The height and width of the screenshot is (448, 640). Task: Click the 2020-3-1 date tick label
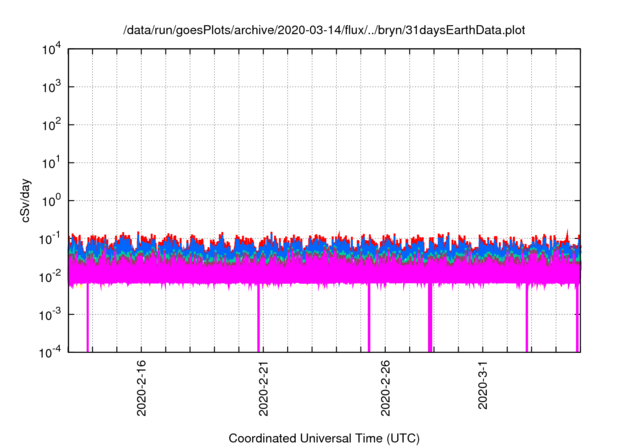483,384
